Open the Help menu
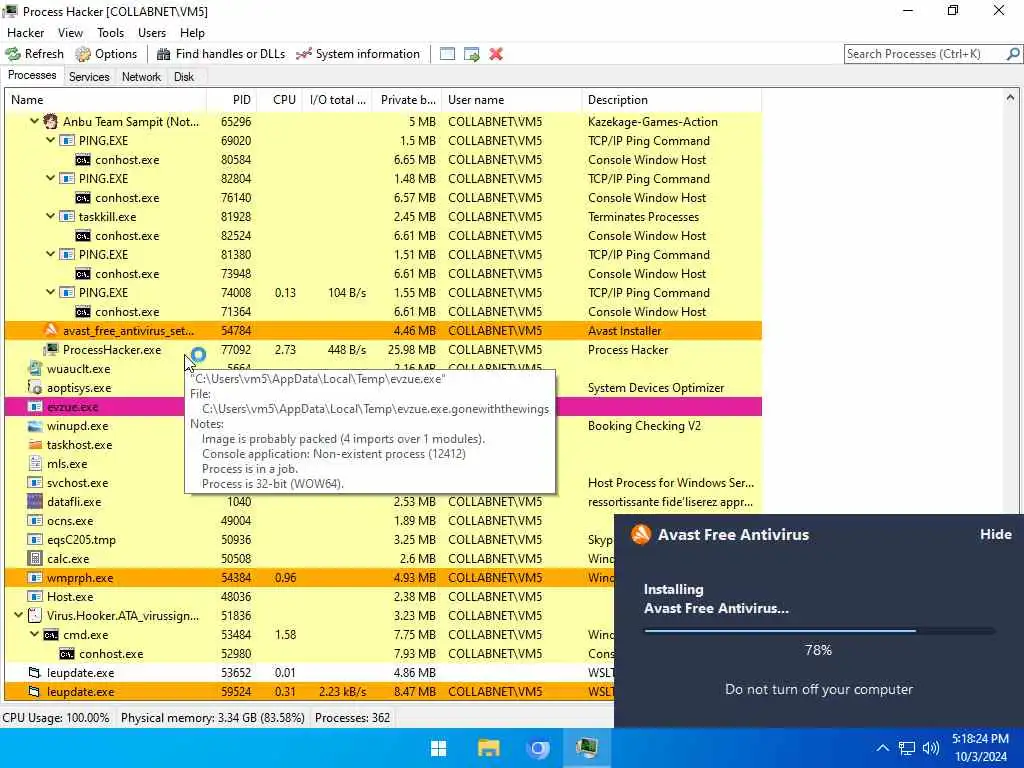The image size is (1024, 768). (x=192, y=33)
